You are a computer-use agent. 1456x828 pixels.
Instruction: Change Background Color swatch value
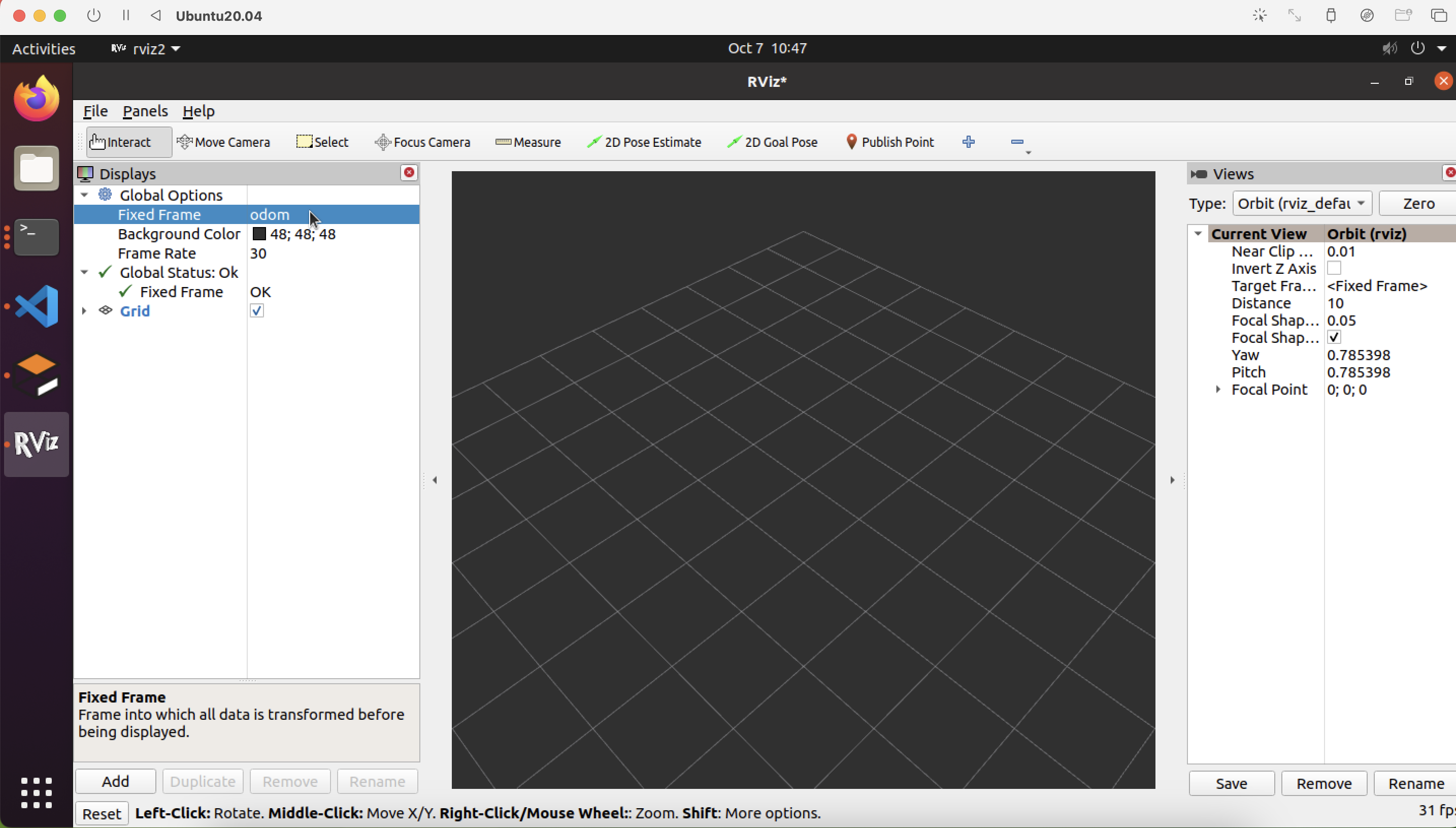tap(258, 233)
